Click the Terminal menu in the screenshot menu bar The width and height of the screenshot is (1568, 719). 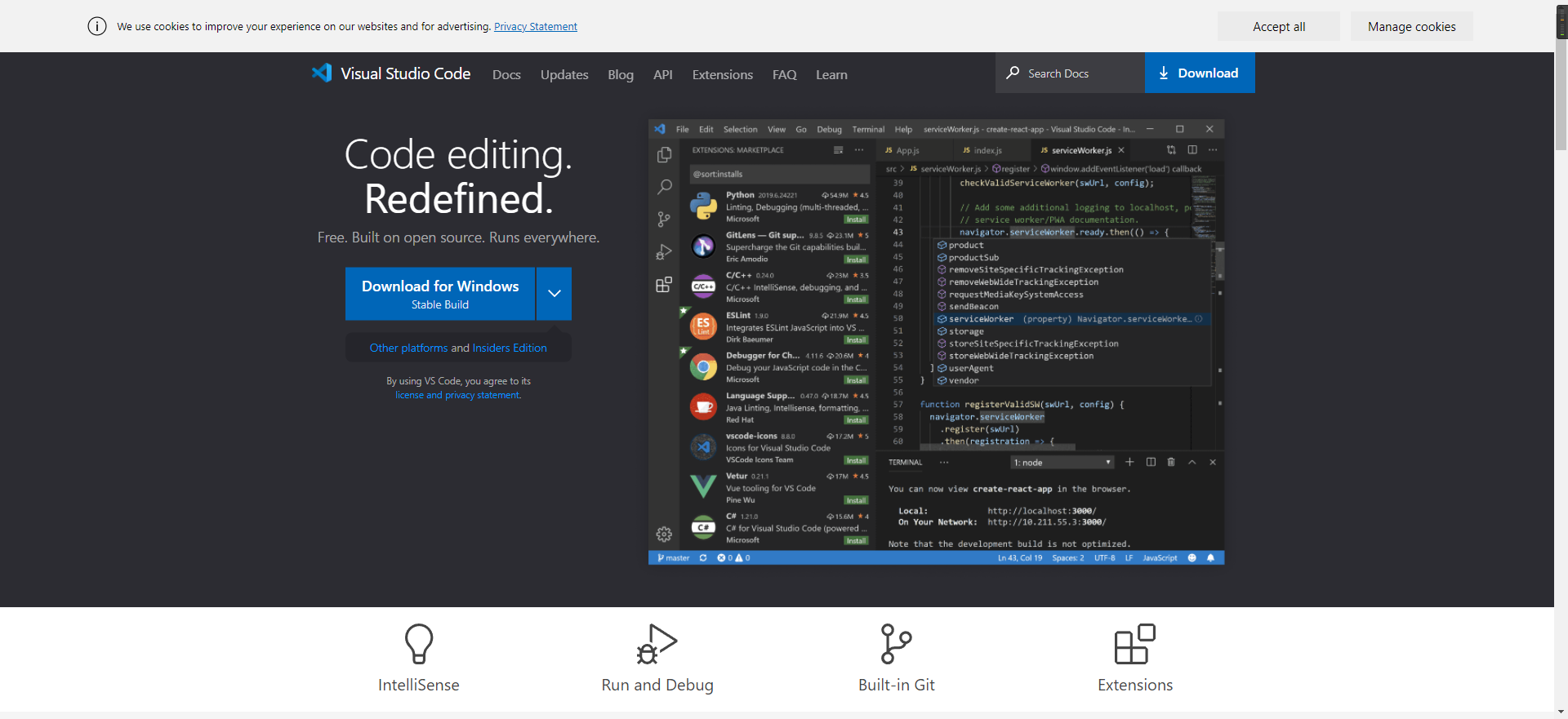coord(868,129)
